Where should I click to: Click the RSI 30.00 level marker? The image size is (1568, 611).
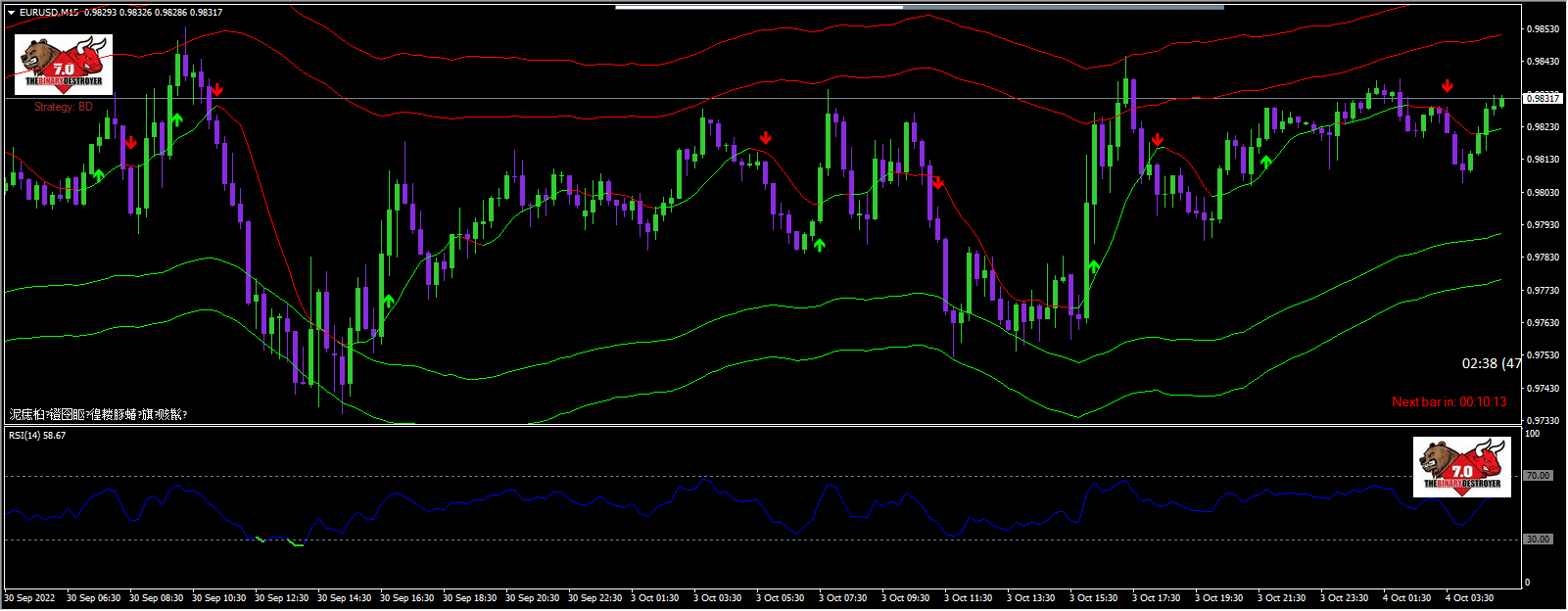coord(1538,540)
